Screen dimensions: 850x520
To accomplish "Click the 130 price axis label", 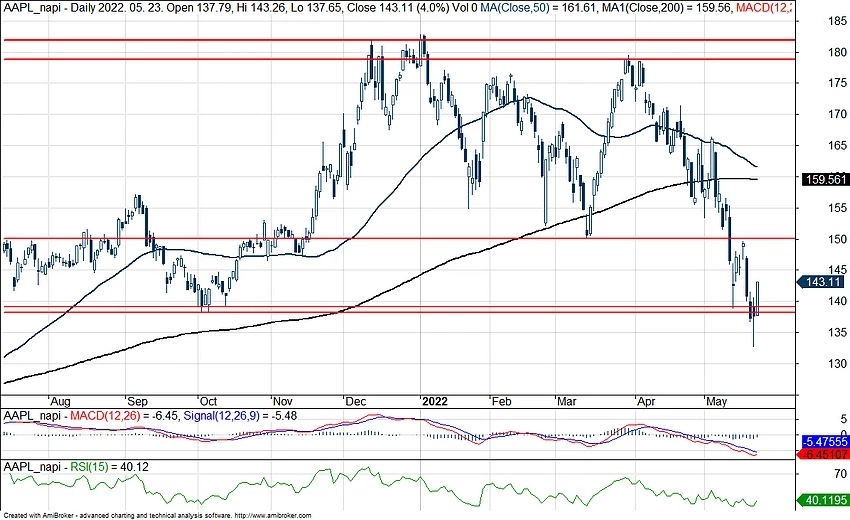I will coord(837,363).
